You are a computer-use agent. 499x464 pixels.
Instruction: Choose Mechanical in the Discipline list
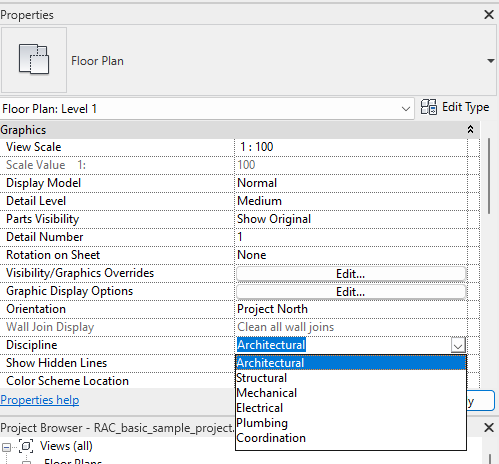pyautogui.click(x=351, y=393)
